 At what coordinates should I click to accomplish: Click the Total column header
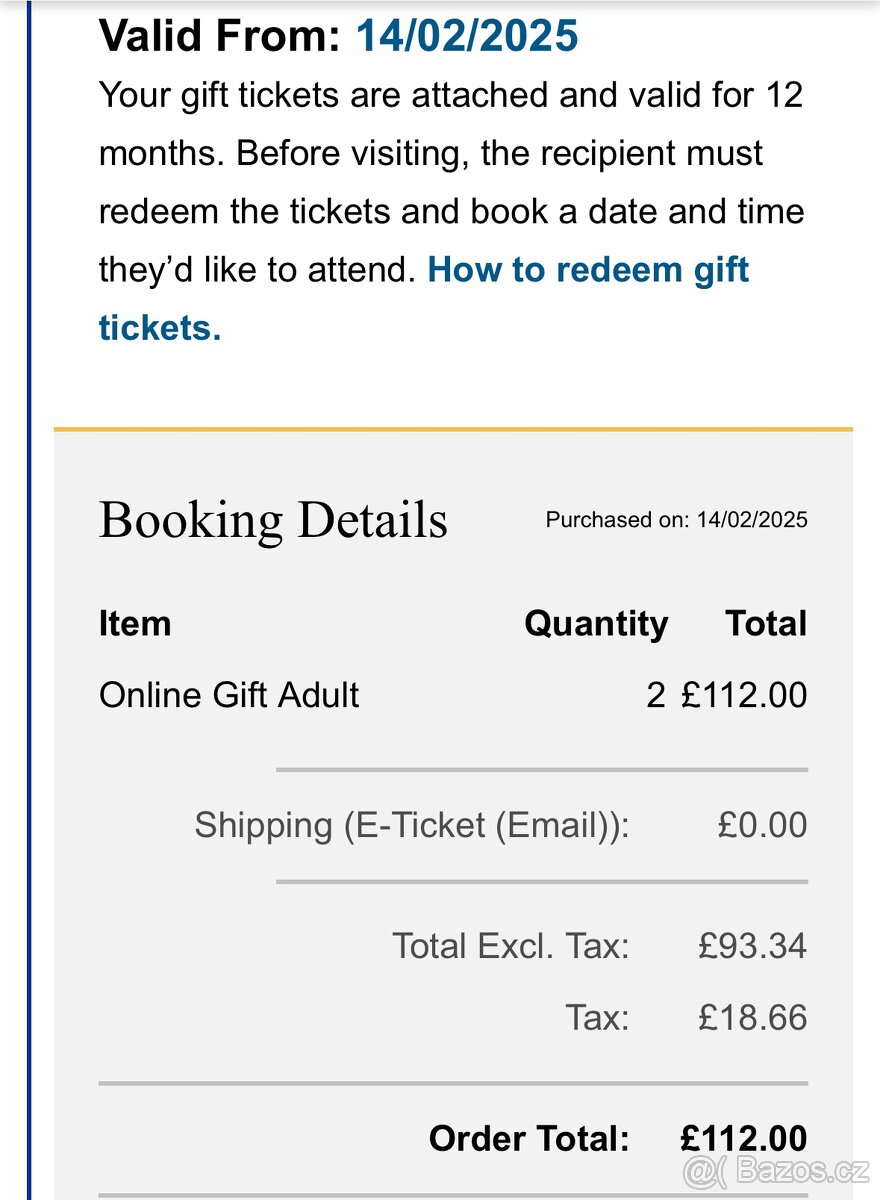coord(766,624)
